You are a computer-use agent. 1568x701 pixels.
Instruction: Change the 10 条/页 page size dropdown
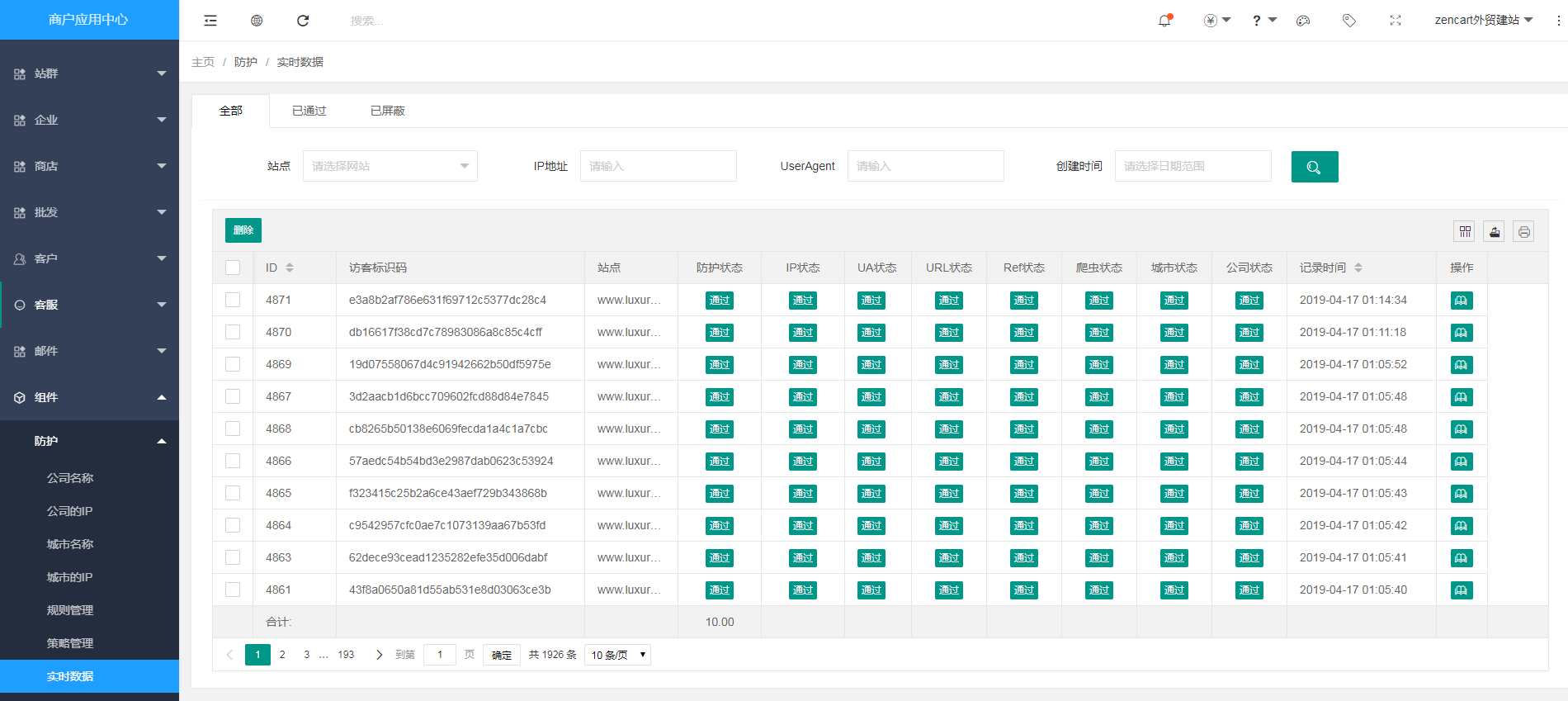(x=617, y=655)
